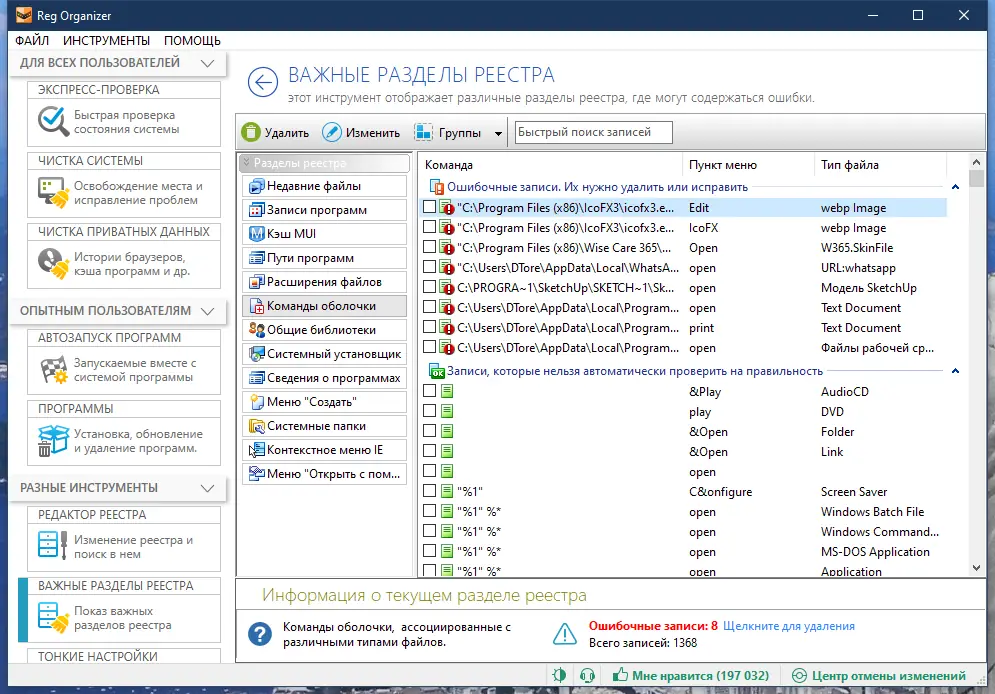Open Истории браузеров privacy icon
The height and width of the screenshot is (694, 995).
pos(53,264)
